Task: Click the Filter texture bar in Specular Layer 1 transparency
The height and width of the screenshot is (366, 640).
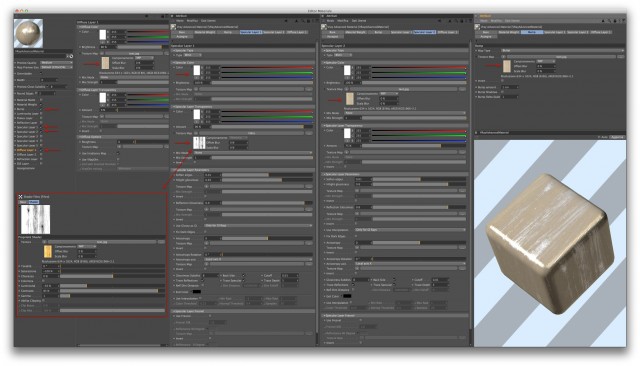Action: point(251,133)
